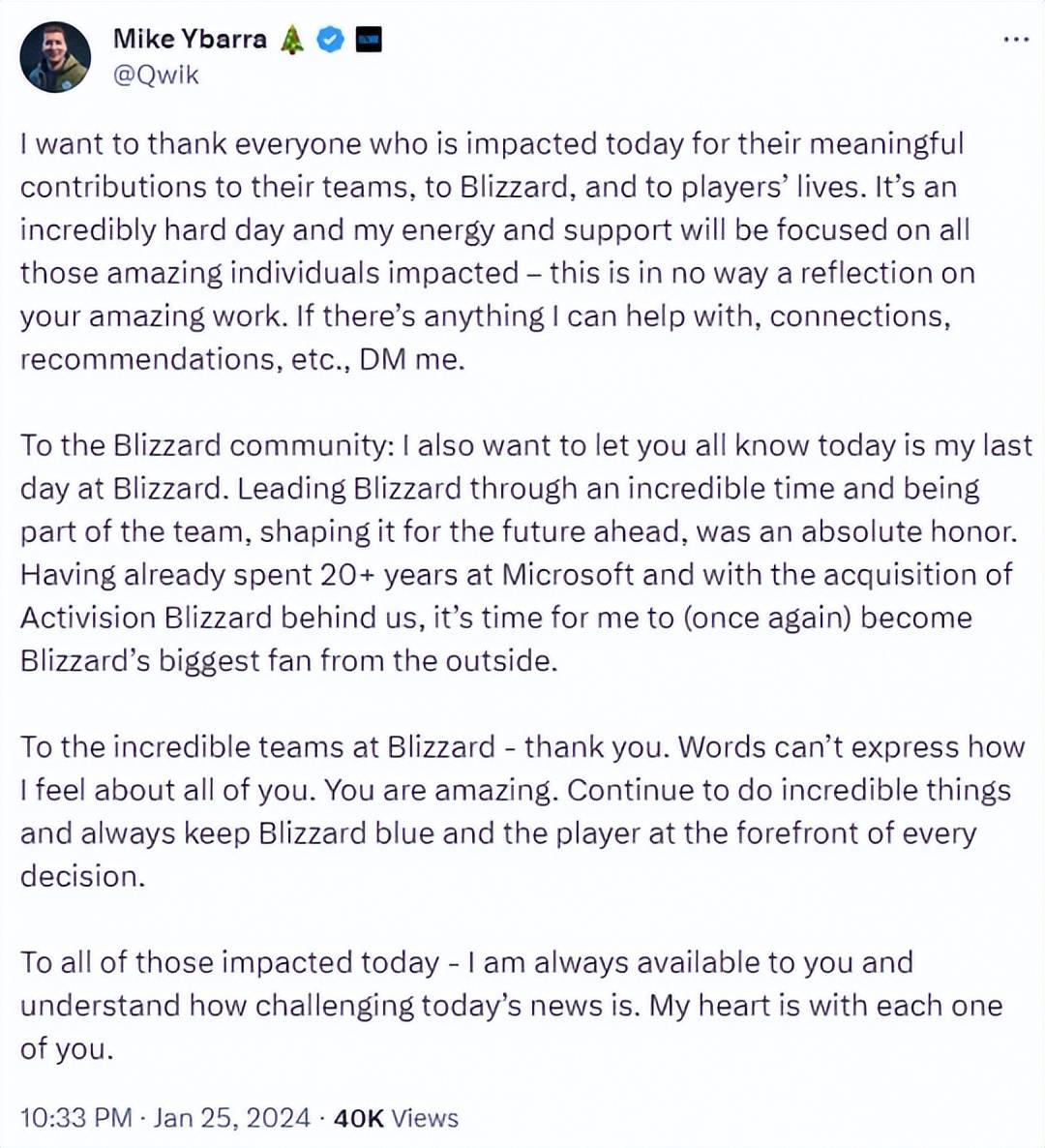Click the word "Microsoft" in the tweet
The width and height of the screenshot is (1045, 1148).
pyautogui.click(x=568, y=575)
